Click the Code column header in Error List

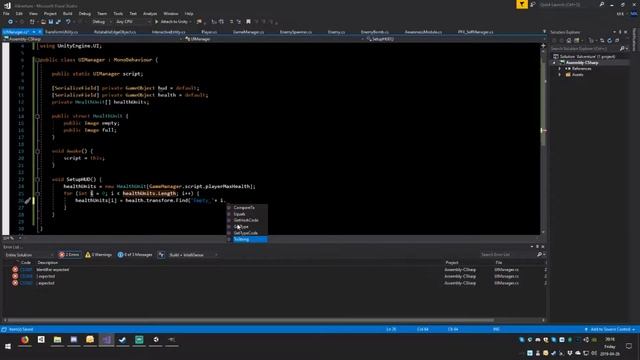coord(26,263)
